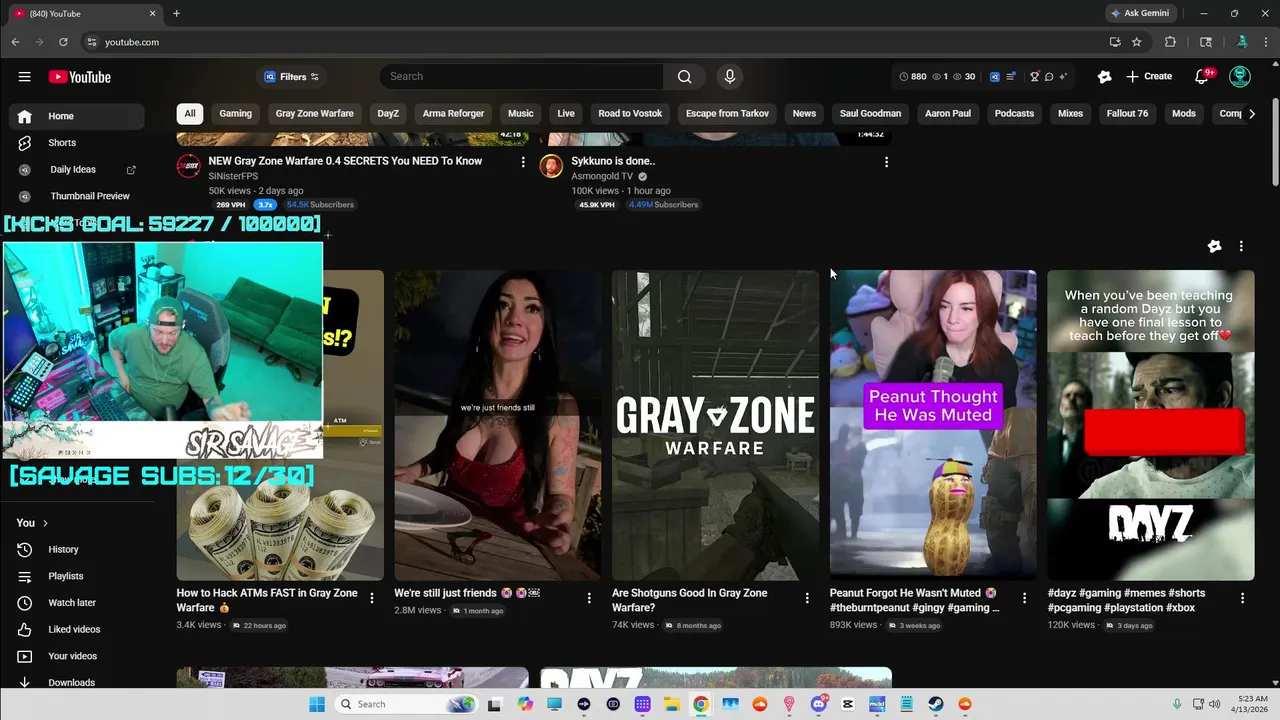Bookmark this page with the star icon

1137,42
